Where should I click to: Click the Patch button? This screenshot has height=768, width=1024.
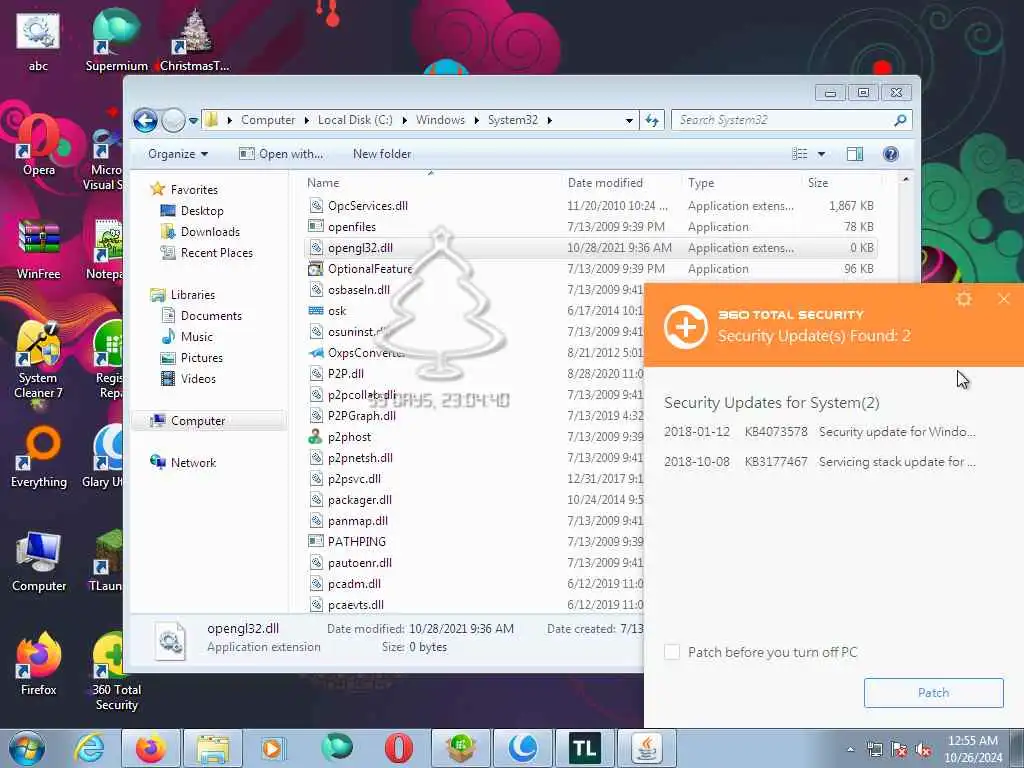click(x=933, y=693)
